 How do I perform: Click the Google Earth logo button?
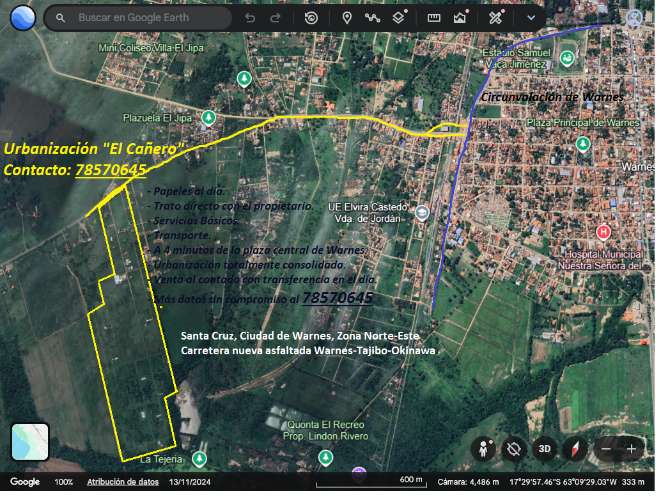click(21, 17)
